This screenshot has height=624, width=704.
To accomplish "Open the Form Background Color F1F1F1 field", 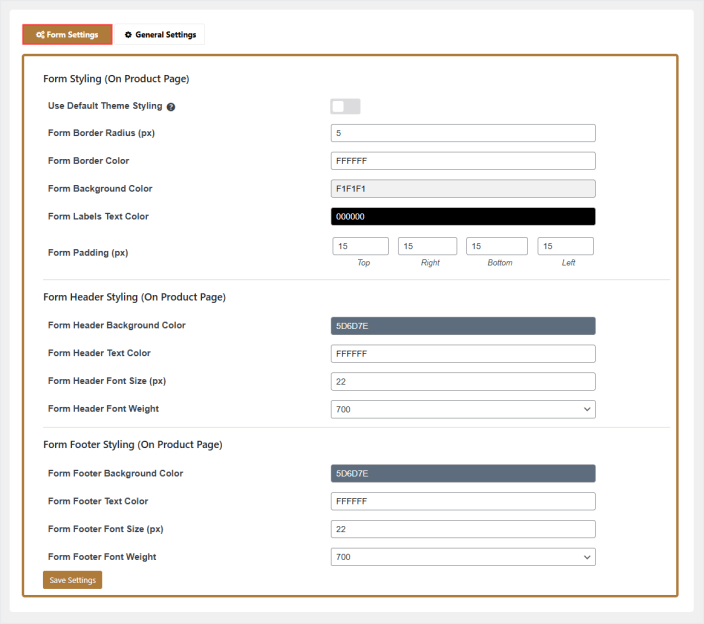I will 463,189.
